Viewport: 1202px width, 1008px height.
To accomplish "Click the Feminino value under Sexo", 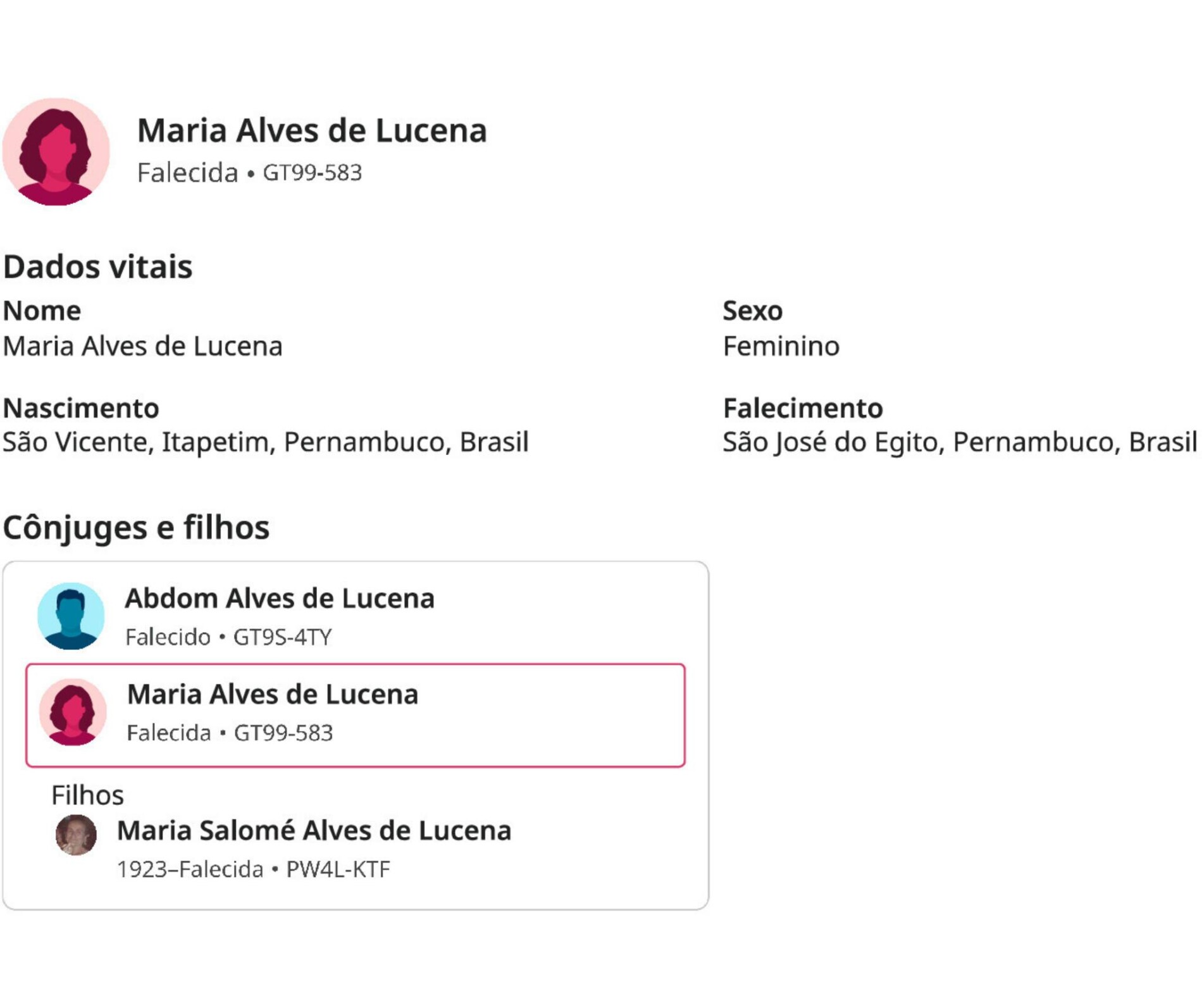I will (x=781, y=346).
